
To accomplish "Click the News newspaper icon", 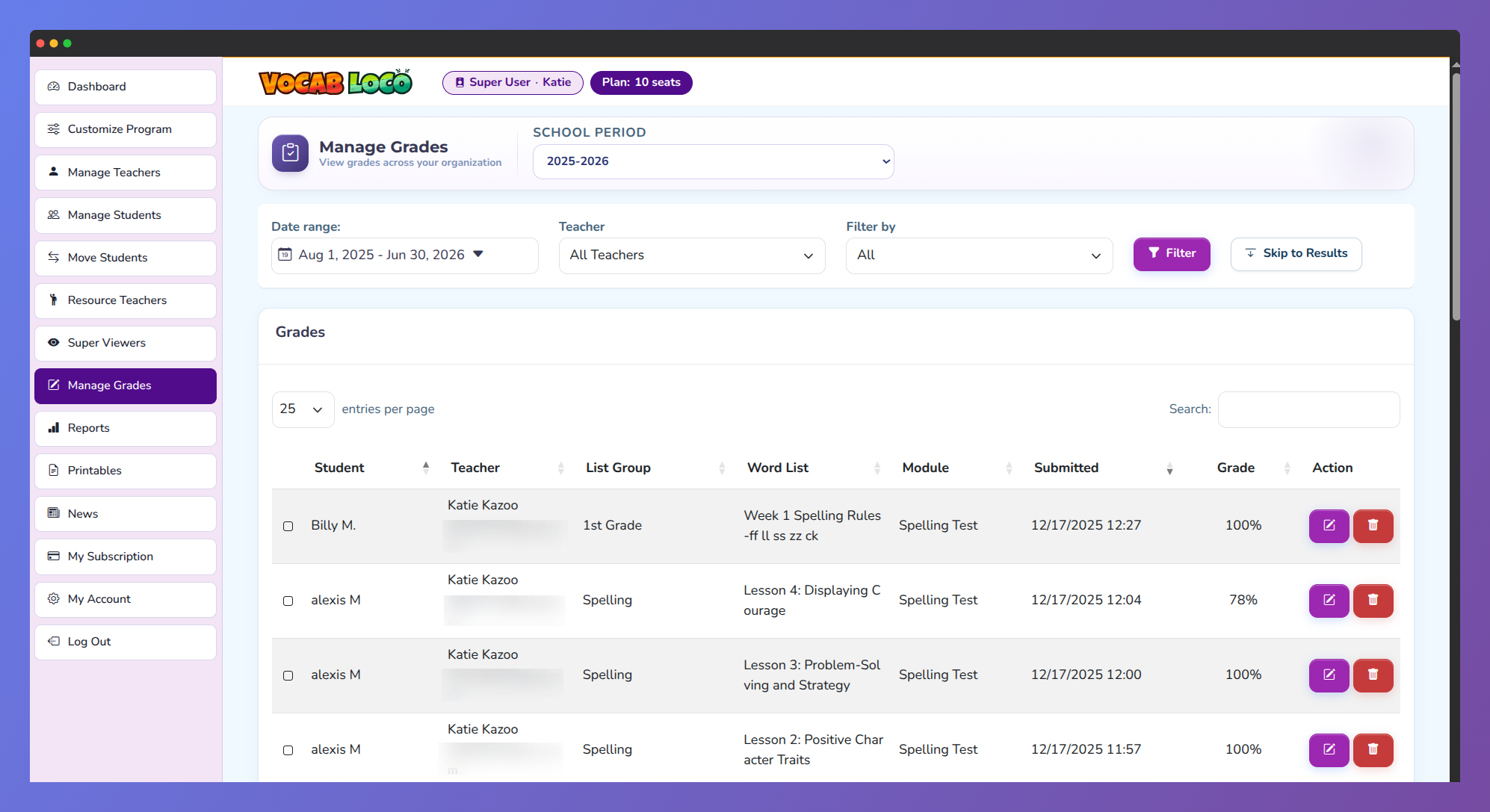I will click(54, 513).
